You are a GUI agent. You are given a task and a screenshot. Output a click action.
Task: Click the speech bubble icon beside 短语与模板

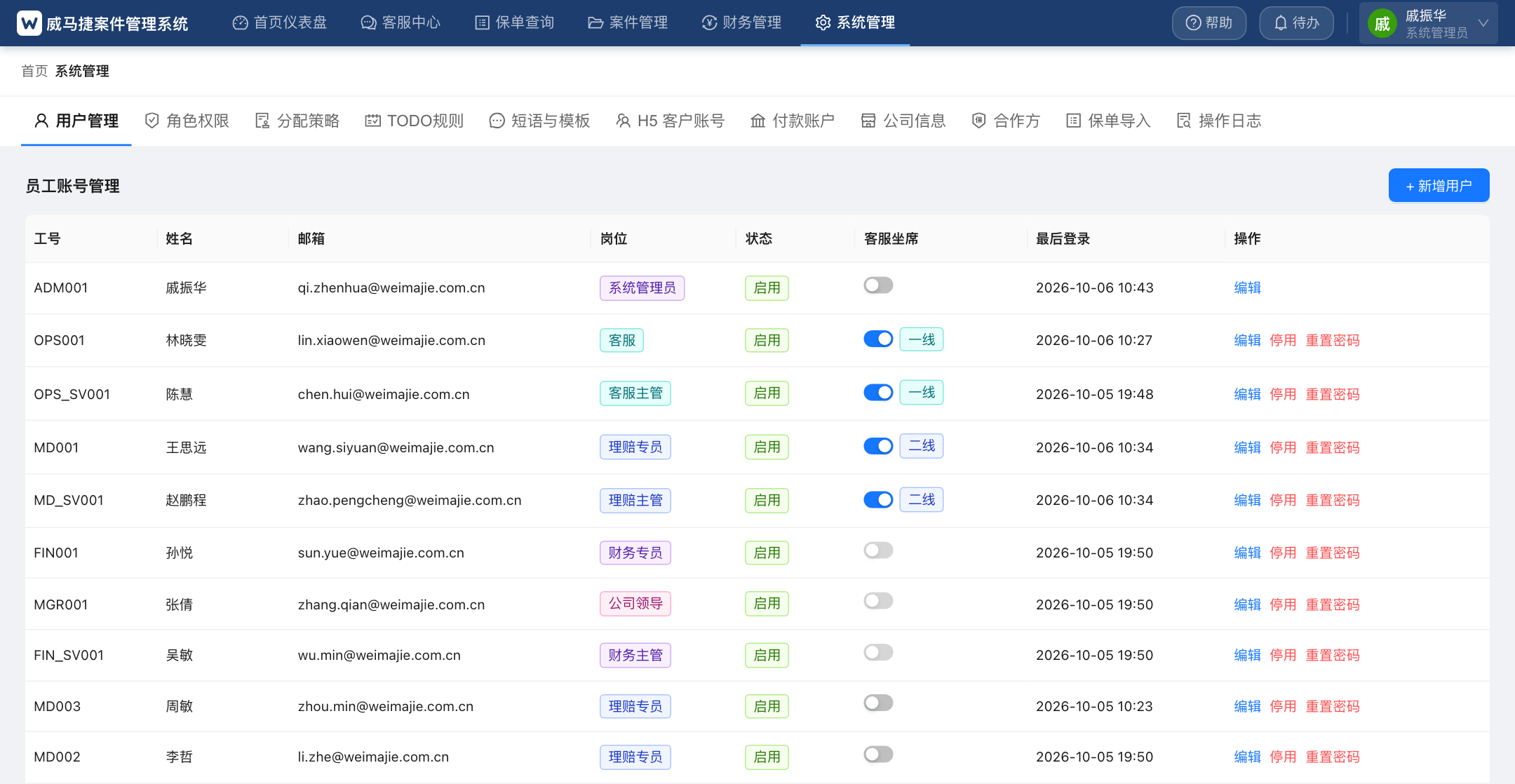pyautogui.click(x=497, y=121)
